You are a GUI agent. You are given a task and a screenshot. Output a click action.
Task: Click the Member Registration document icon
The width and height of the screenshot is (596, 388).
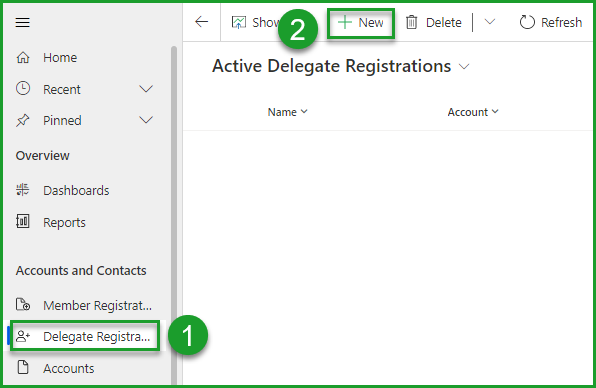(23, 305)
